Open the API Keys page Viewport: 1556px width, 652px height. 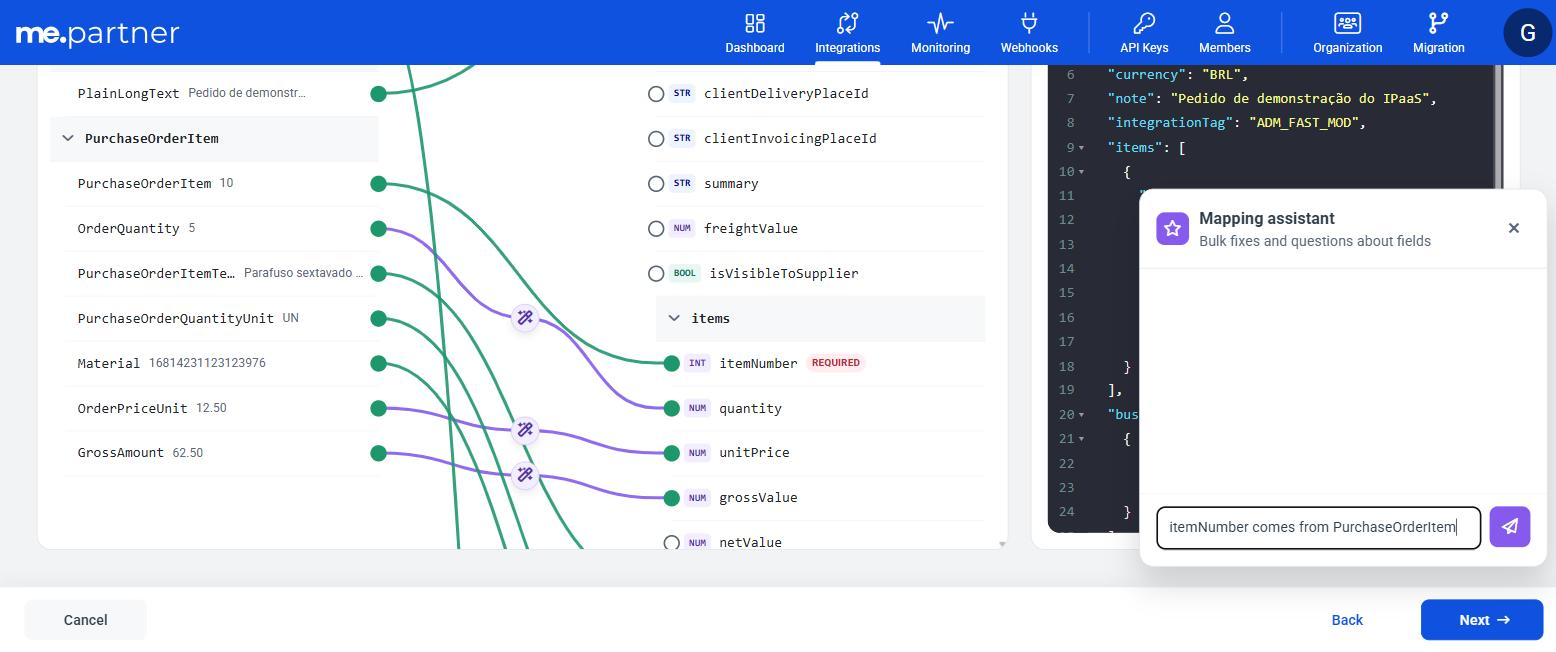click(x=1144, y=33)
